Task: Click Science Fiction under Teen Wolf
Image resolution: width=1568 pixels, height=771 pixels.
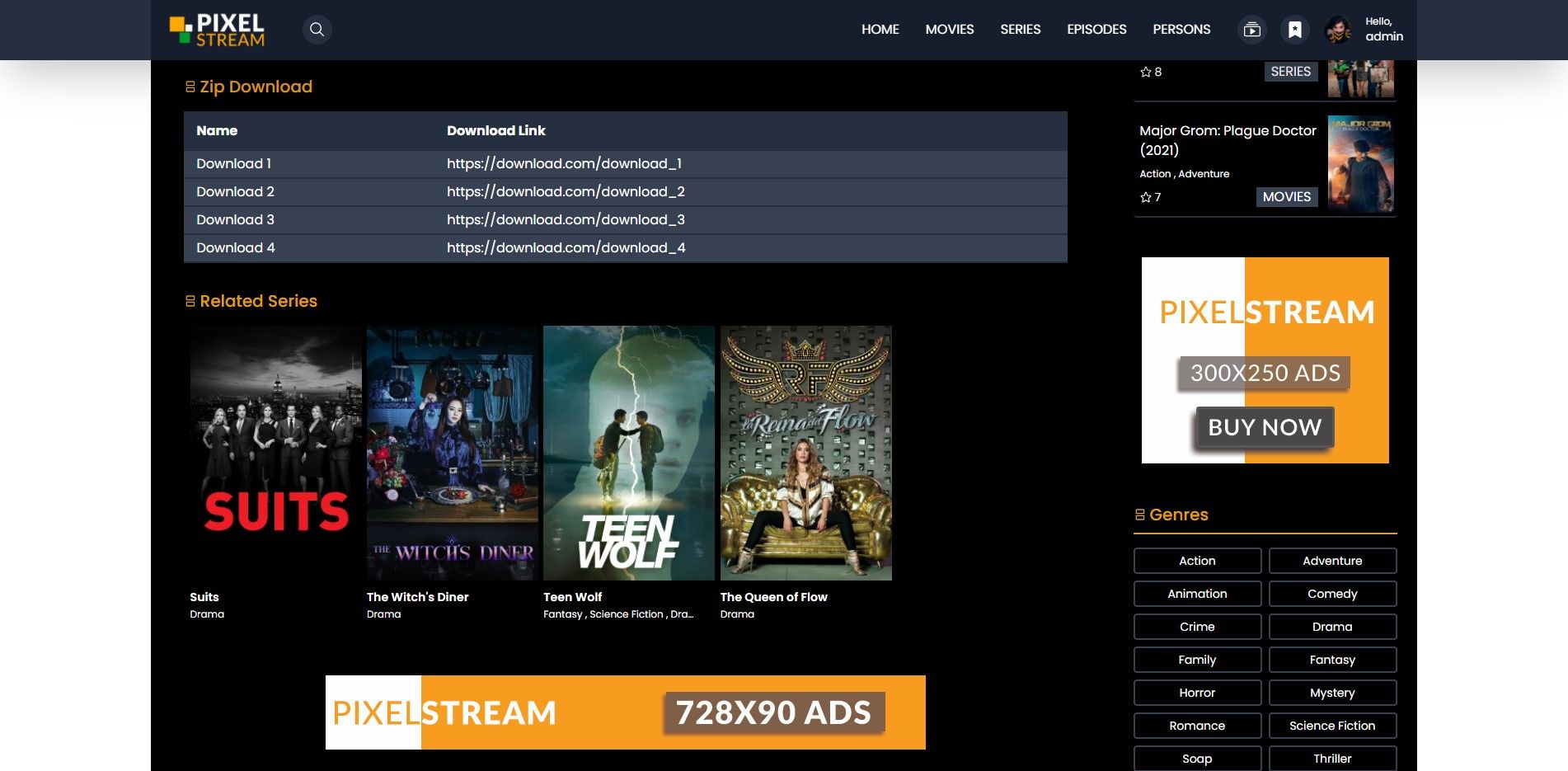Action: click(x=627, y=614)
